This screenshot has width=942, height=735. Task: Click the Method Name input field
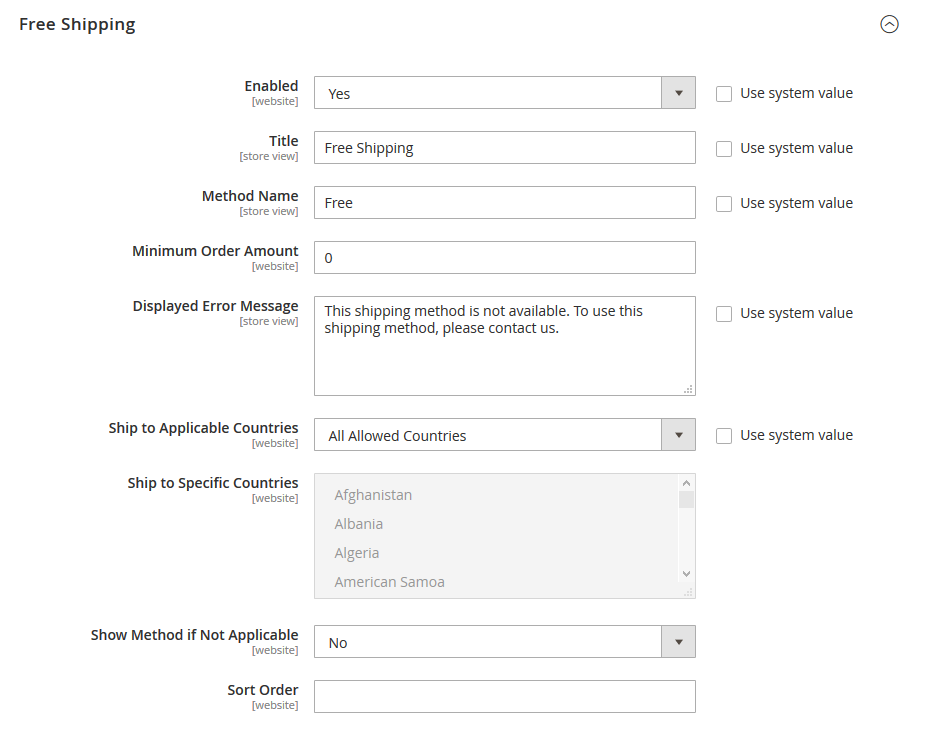[505, 202]
